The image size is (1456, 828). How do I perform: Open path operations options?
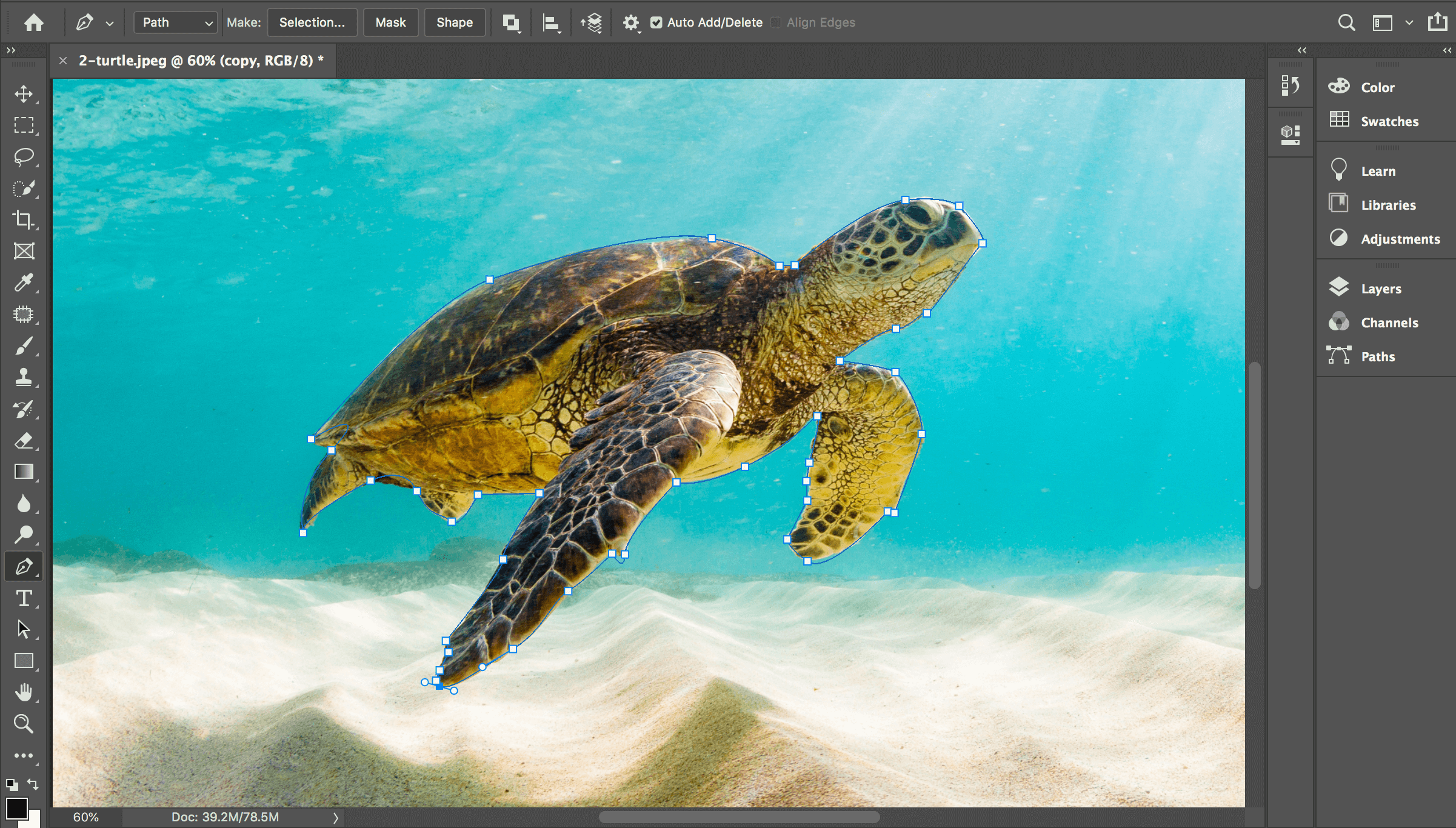pos(512,23)
